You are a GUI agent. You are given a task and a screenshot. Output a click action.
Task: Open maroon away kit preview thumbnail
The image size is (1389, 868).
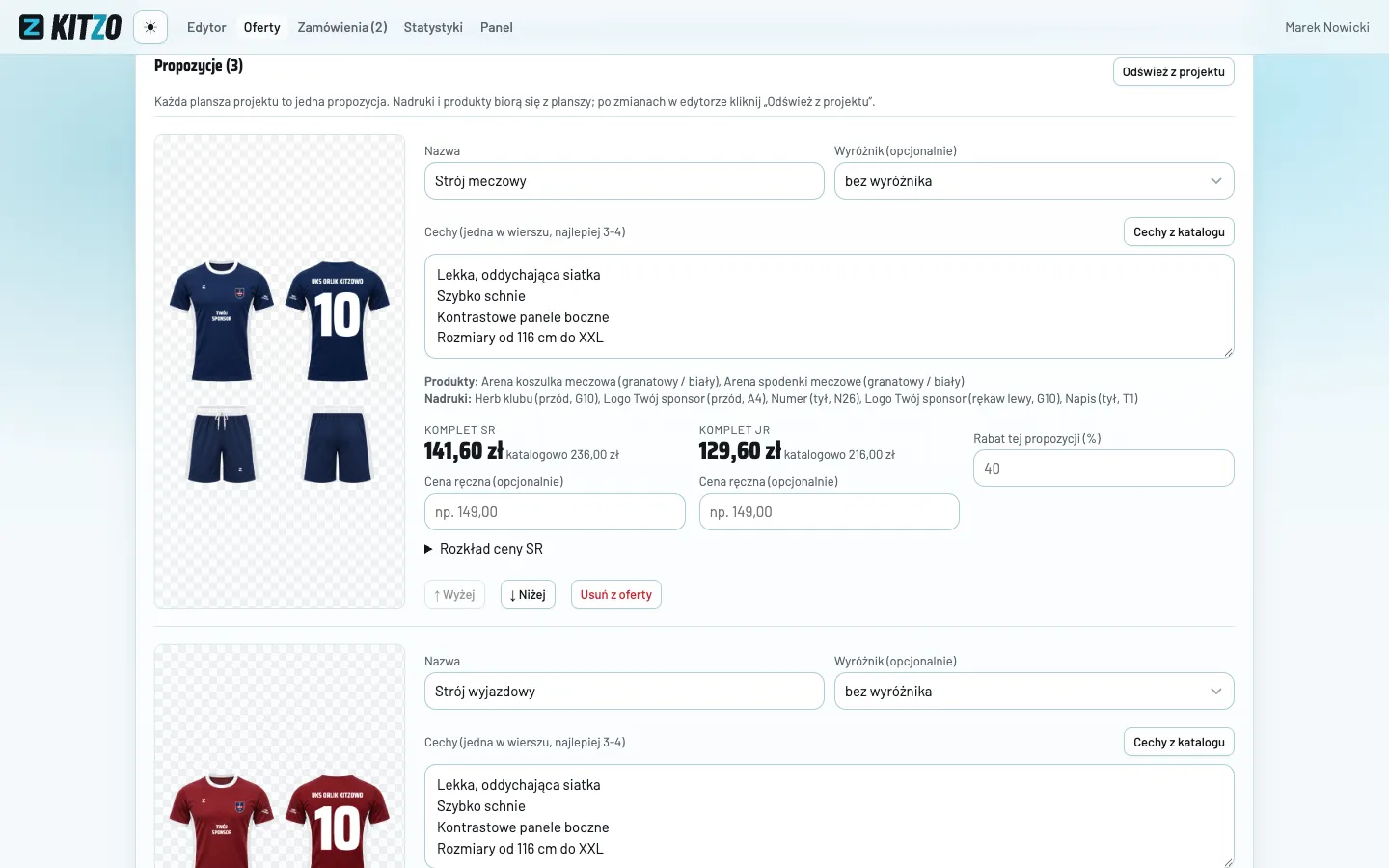pos(280,756)
